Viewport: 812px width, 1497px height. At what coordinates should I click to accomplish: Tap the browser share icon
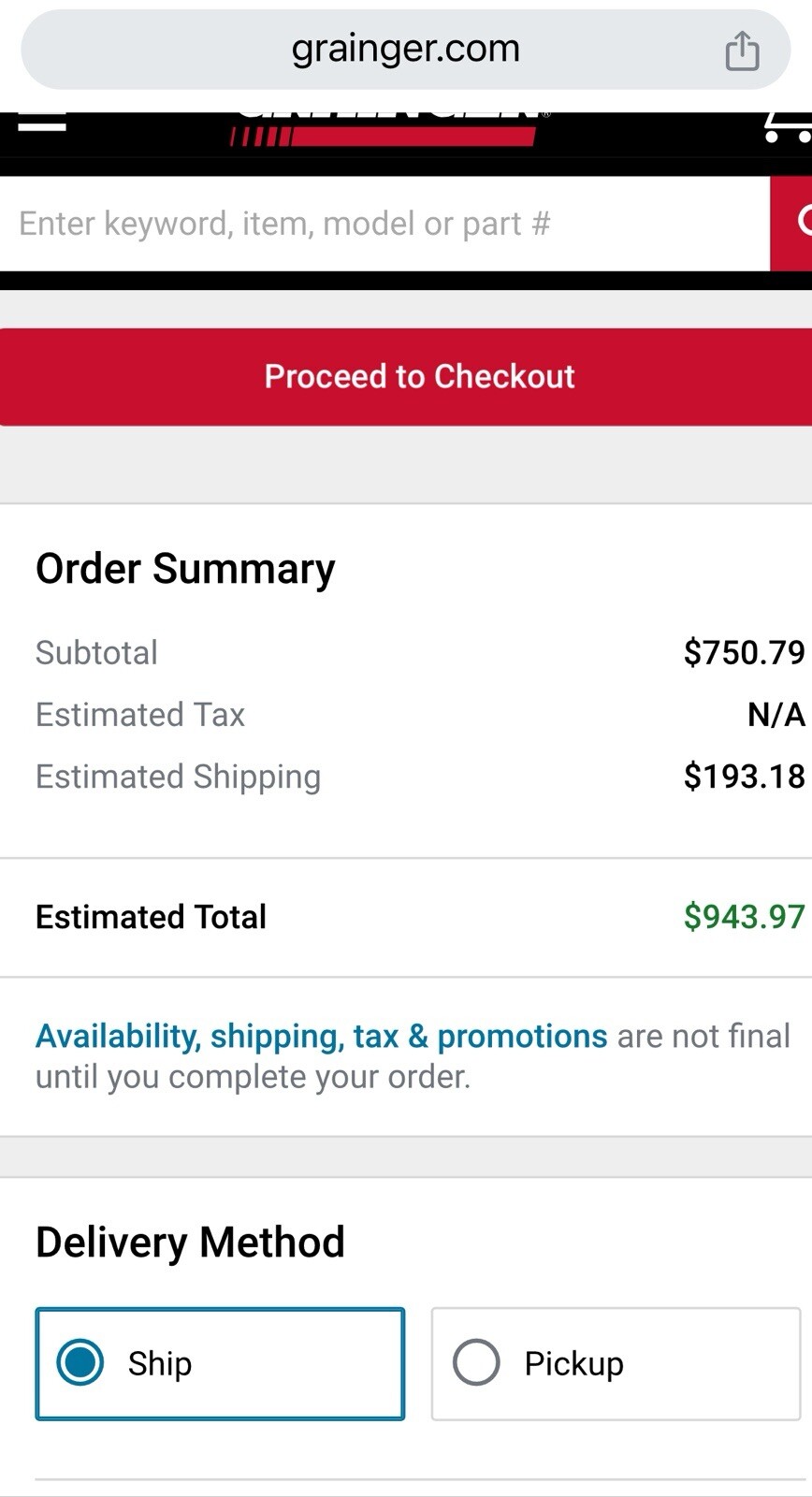[x=742, y=51]
